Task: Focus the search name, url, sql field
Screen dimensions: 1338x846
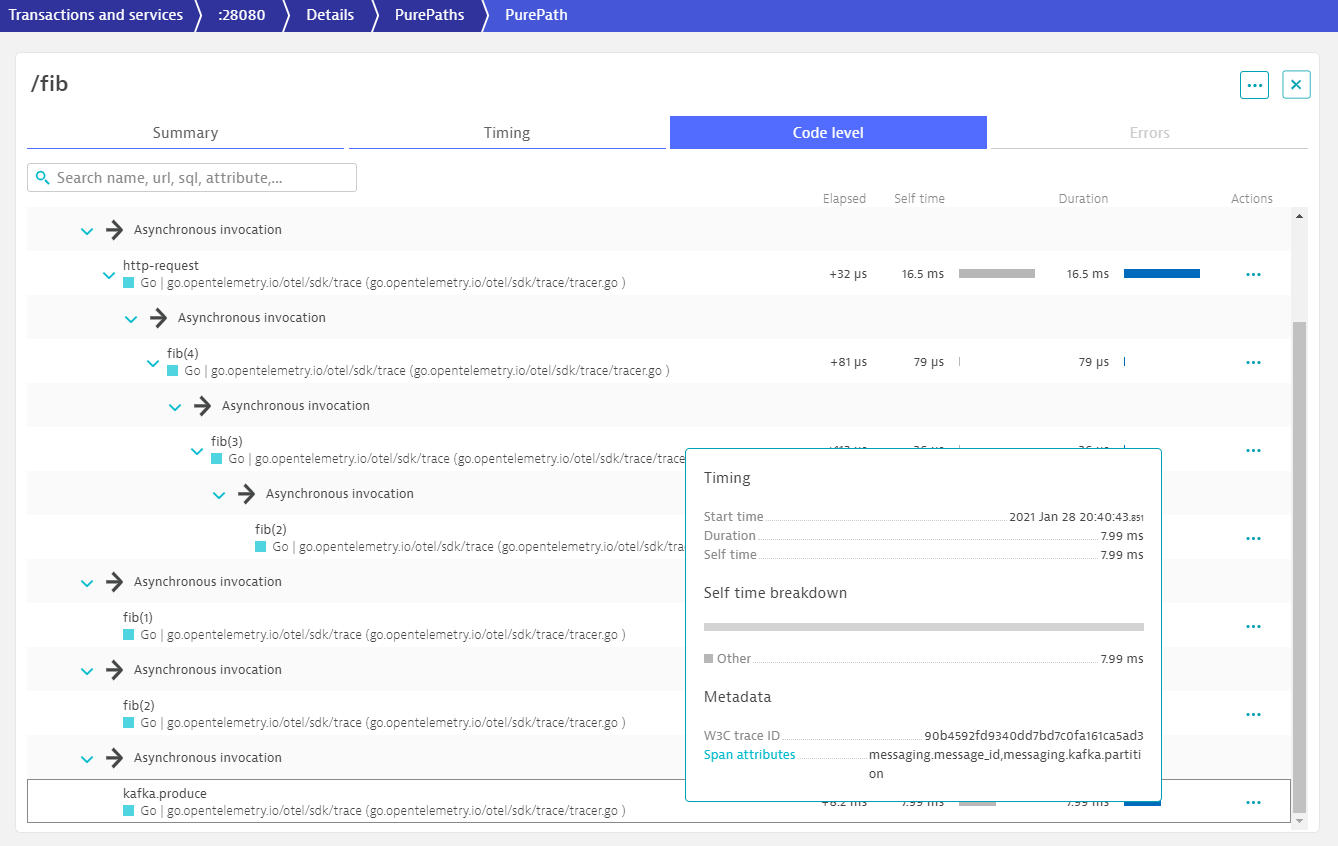Action: pos(192,178)
